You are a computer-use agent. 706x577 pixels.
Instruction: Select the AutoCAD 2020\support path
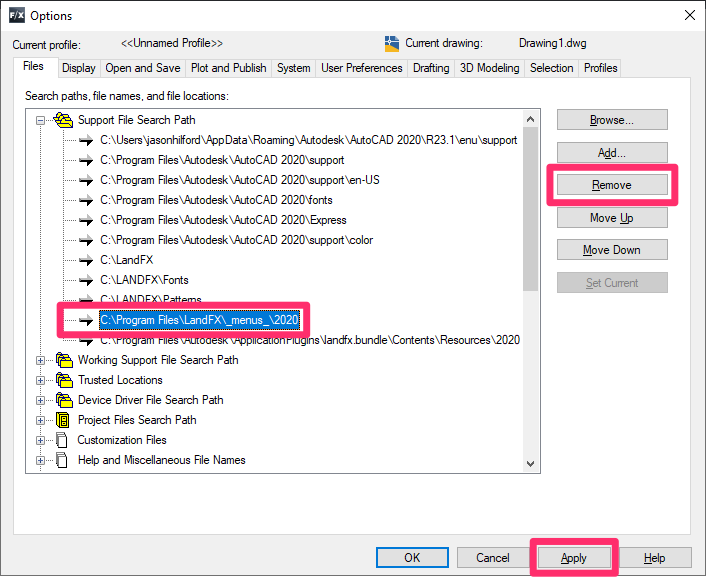222,160
